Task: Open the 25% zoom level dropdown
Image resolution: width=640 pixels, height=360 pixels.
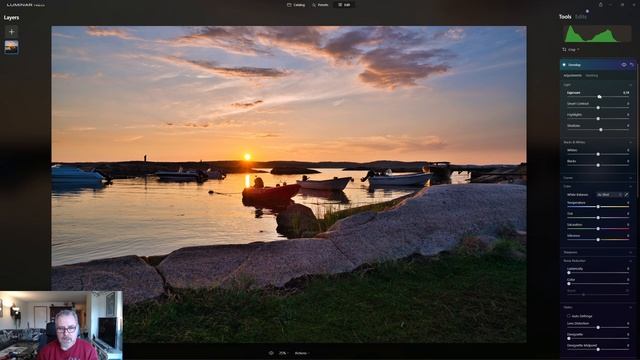Action: pos(283,353)
